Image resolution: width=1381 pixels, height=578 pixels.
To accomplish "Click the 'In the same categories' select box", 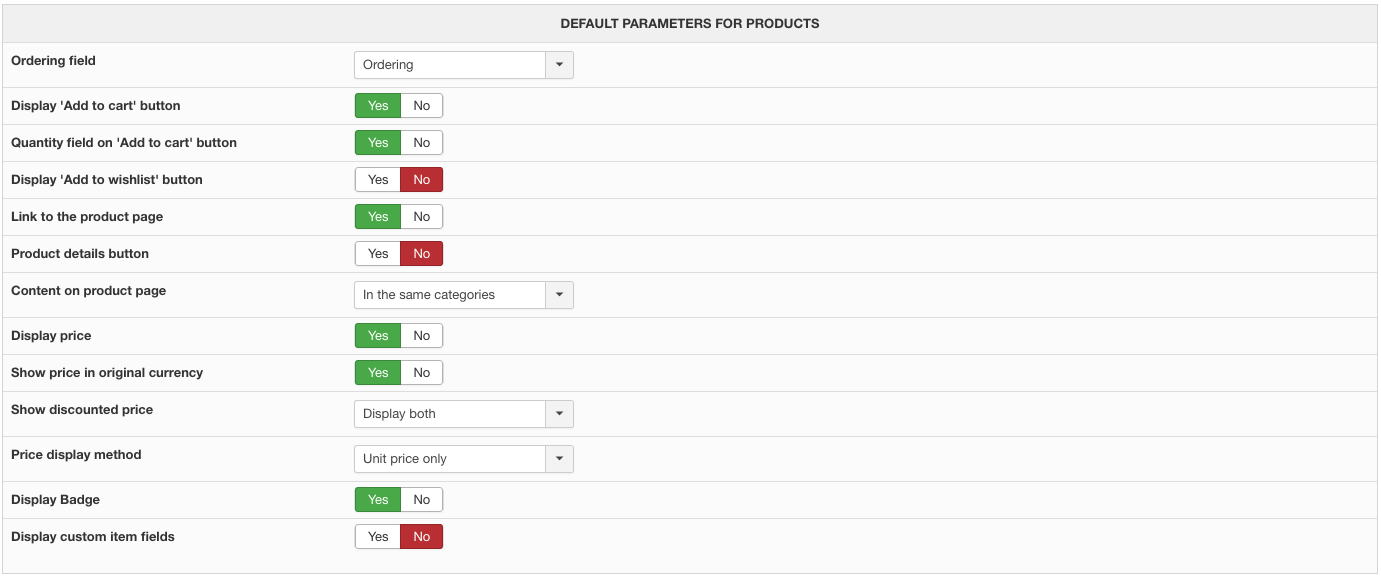I will (x=464, y=295).
